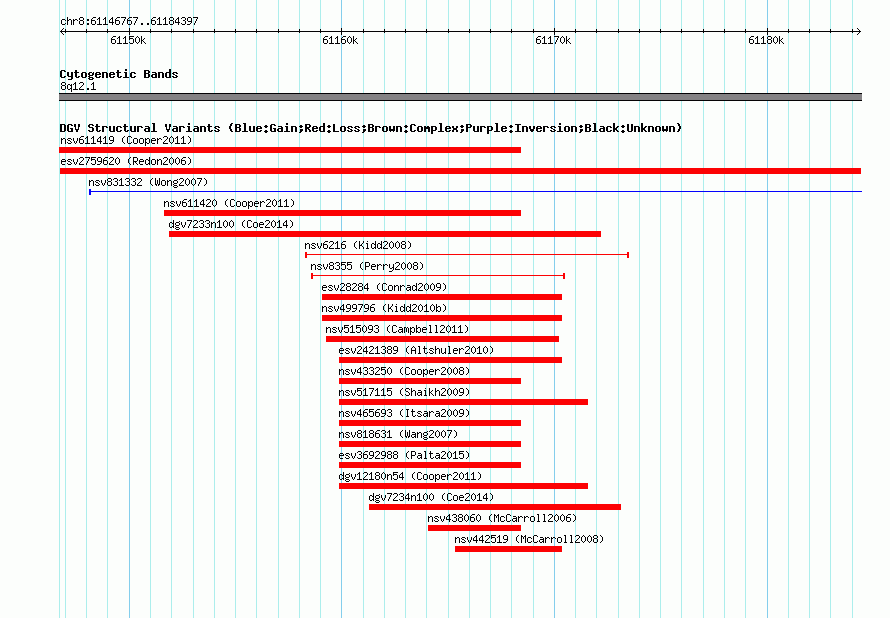
Task: Select the red bar under esv3692988
Action: [430, 465]
